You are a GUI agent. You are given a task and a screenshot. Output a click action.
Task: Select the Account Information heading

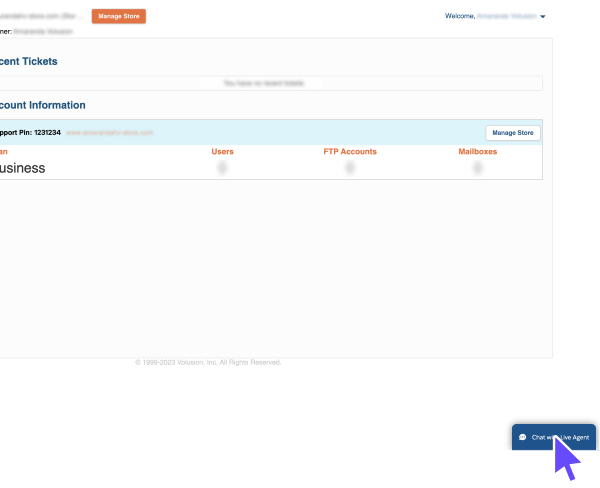[x=42, y=105]
